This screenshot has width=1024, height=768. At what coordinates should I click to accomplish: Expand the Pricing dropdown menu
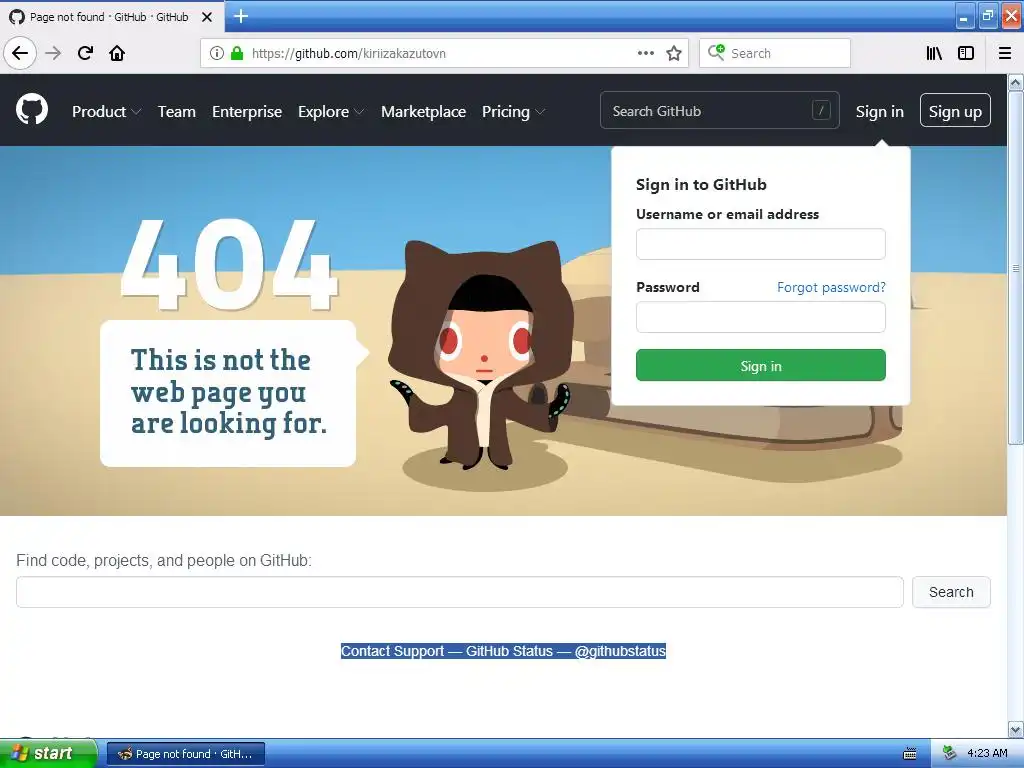coord(513,112)
